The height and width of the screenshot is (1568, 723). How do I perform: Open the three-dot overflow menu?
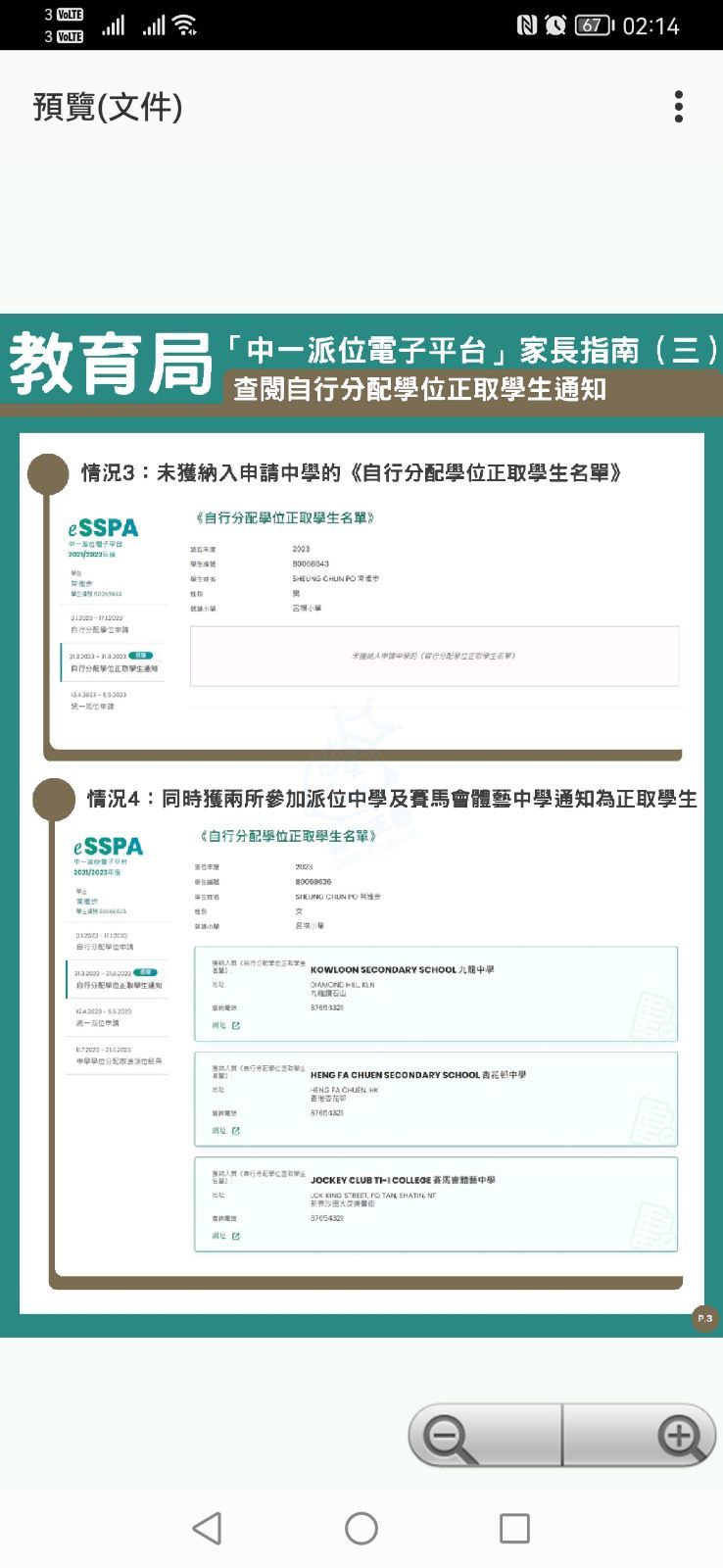tap(678, 107)
